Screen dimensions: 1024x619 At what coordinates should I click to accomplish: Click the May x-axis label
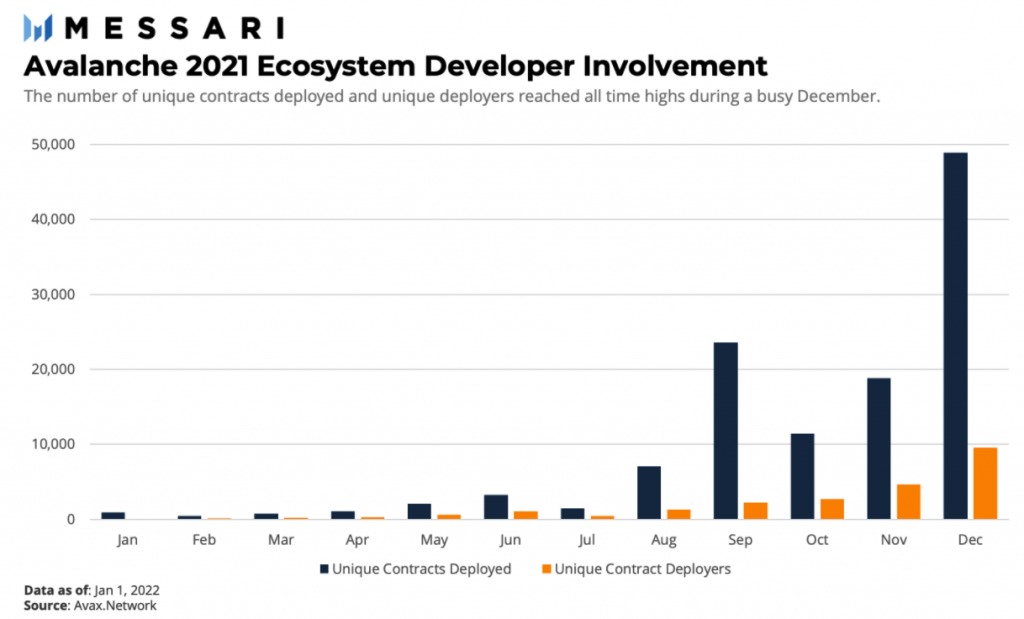pyautogui.click(x=434, y=541)
